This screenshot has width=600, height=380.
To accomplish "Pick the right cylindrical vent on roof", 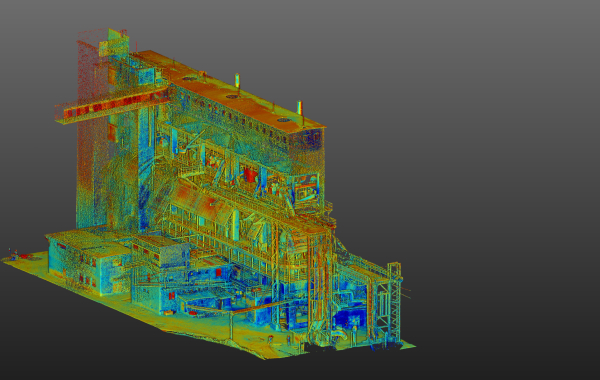I will 300,108.
